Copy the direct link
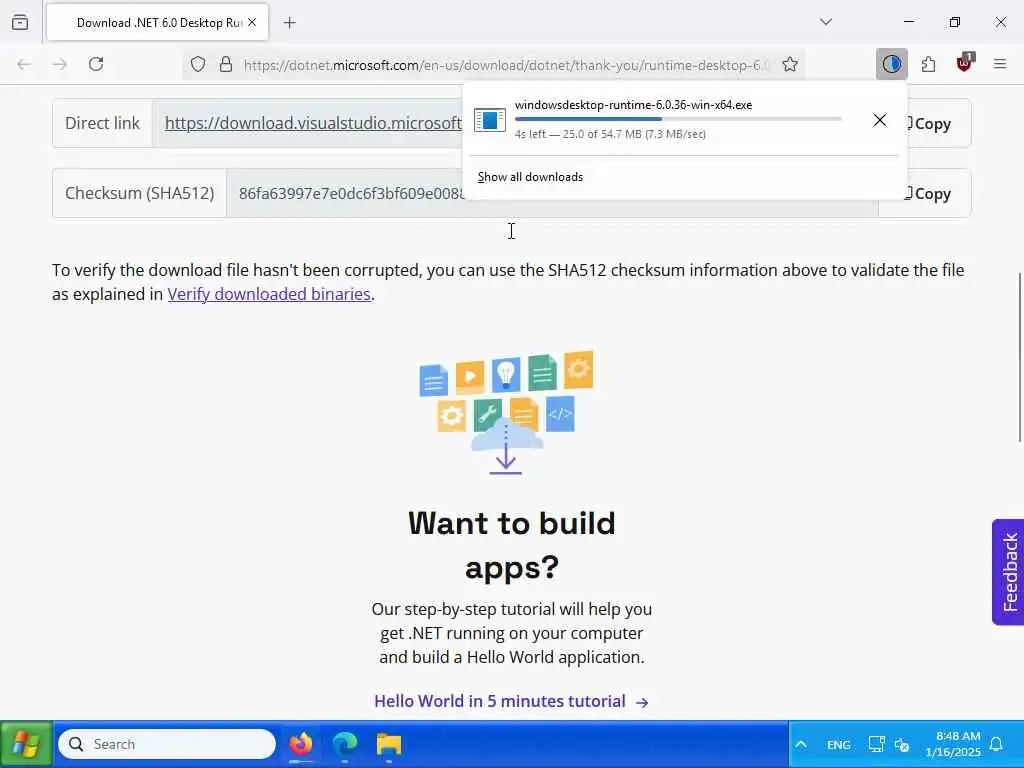This screenshot has width=1024, height=768. click(x=933, y=123)
